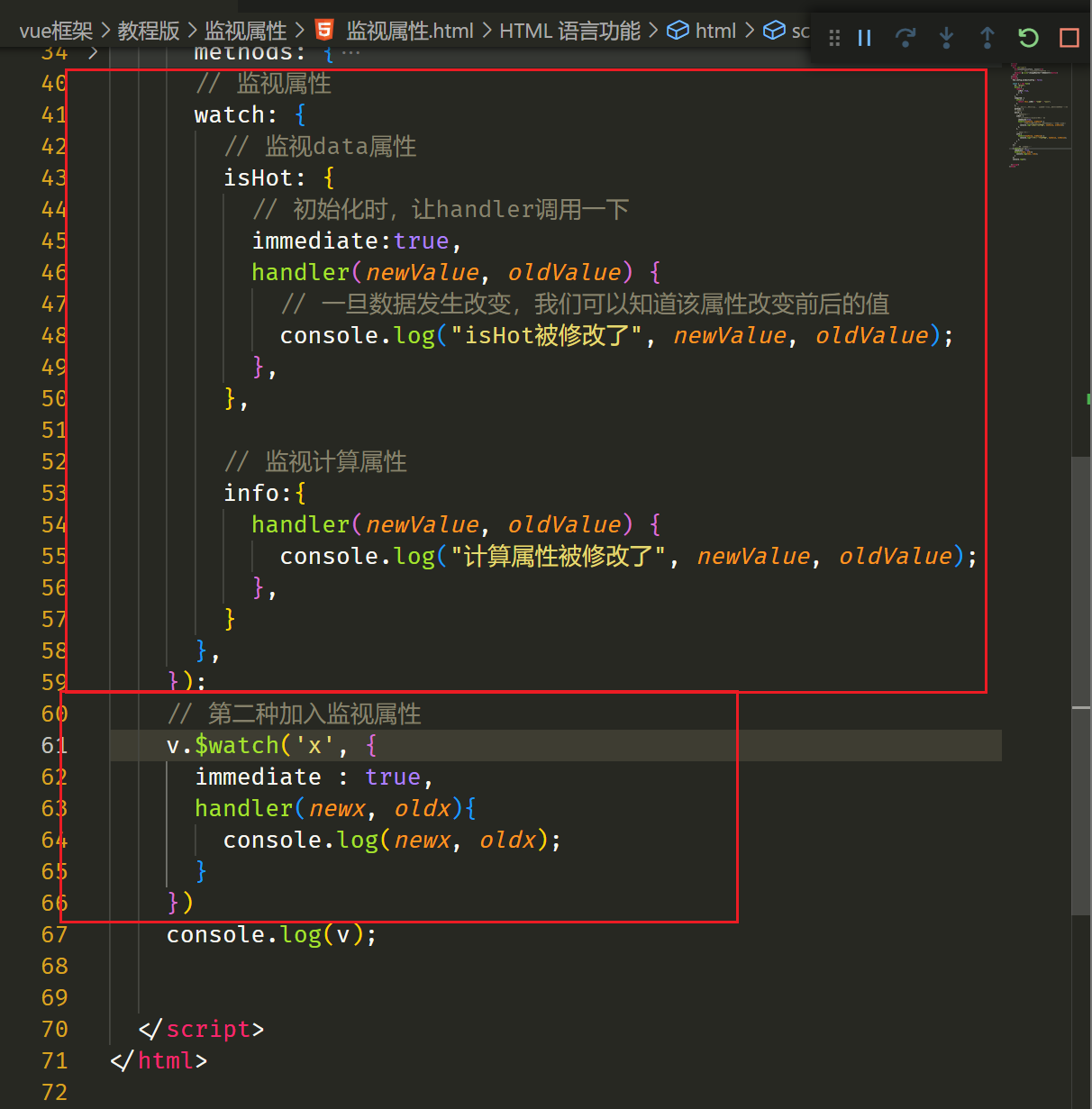The image size is (1092, 1109).
Task: Click the html symbol cube icon
Action: click(678, 31)
